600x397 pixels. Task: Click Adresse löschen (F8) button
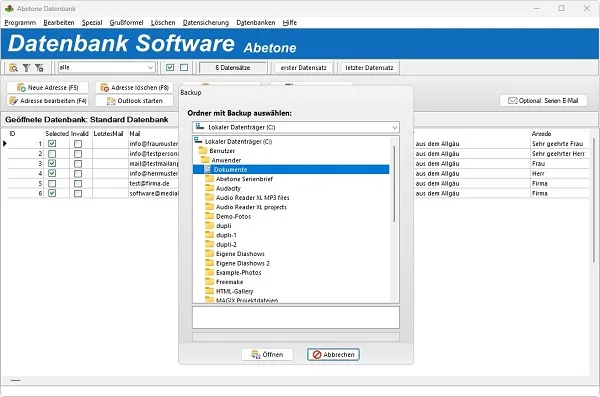[134, 88]
